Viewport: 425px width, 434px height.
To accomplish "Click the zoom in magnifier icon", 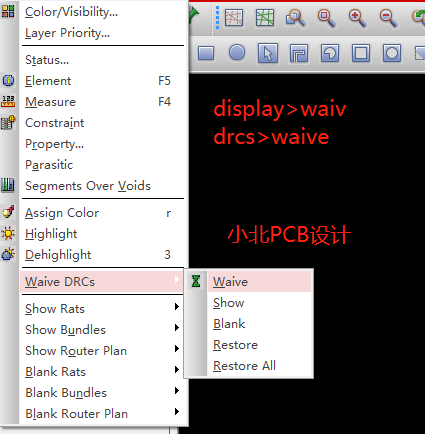I will (x=358, y=18).
